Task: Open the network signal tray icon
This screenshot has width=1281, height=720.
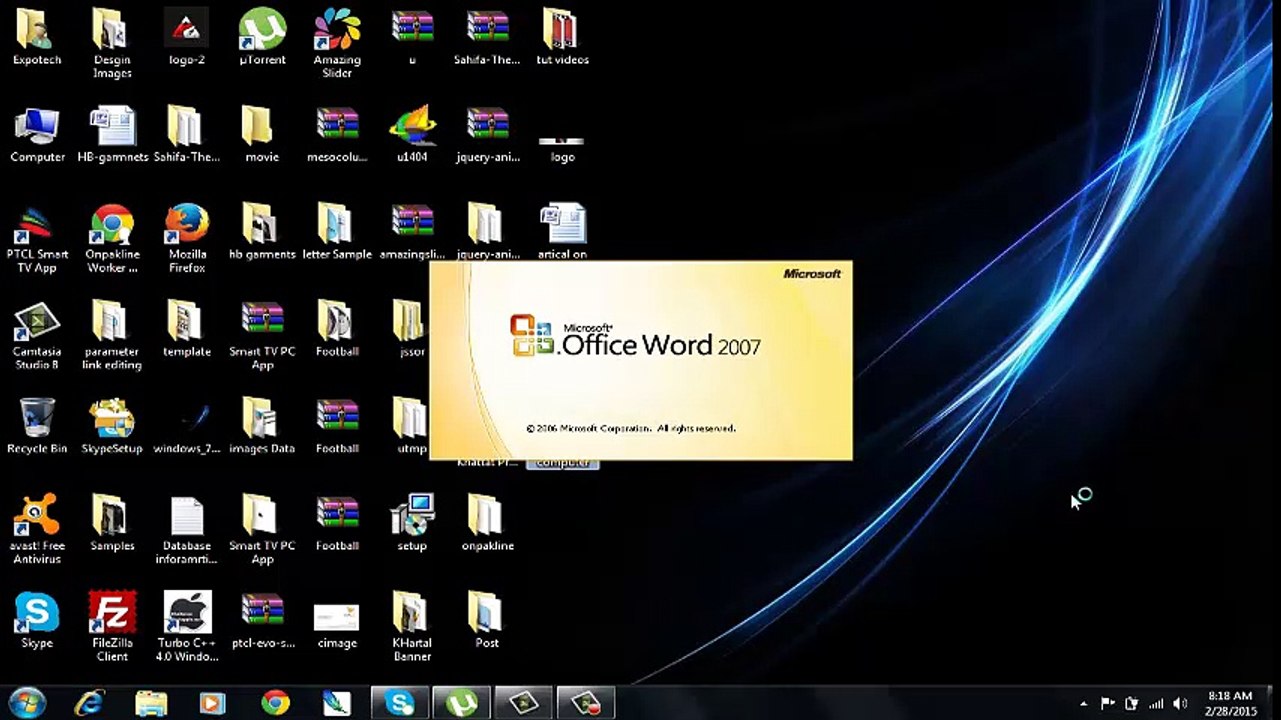Action: pyautogui.click(x=1156, y=703)
